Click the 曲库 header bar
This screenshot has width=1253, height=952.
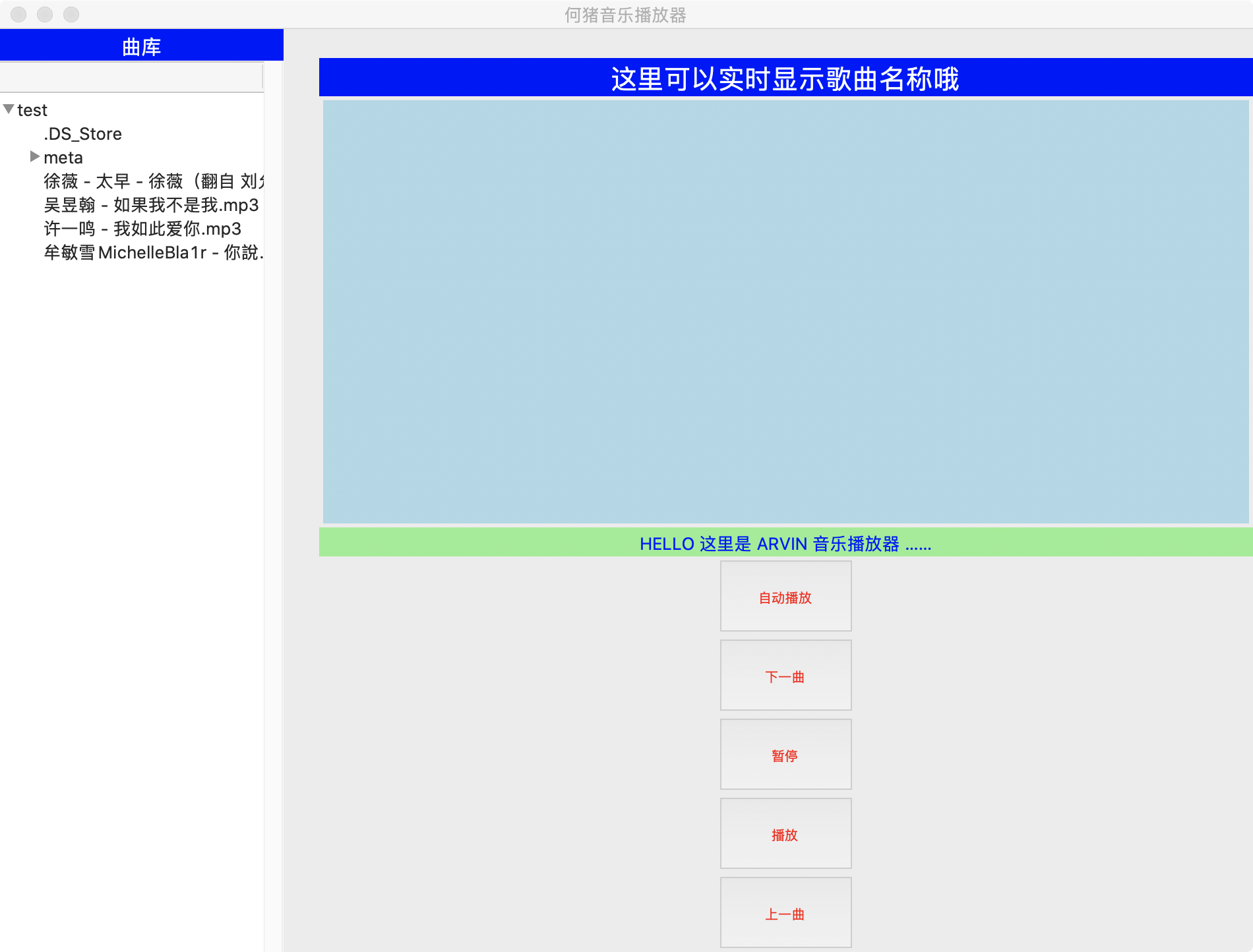141,45
